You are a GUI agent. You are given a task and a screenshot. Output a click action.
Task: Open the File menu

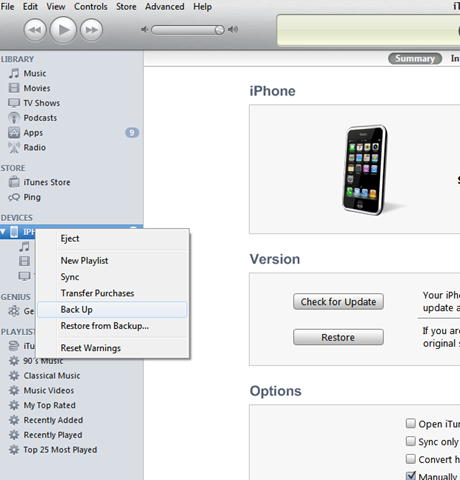click(7, 7)
